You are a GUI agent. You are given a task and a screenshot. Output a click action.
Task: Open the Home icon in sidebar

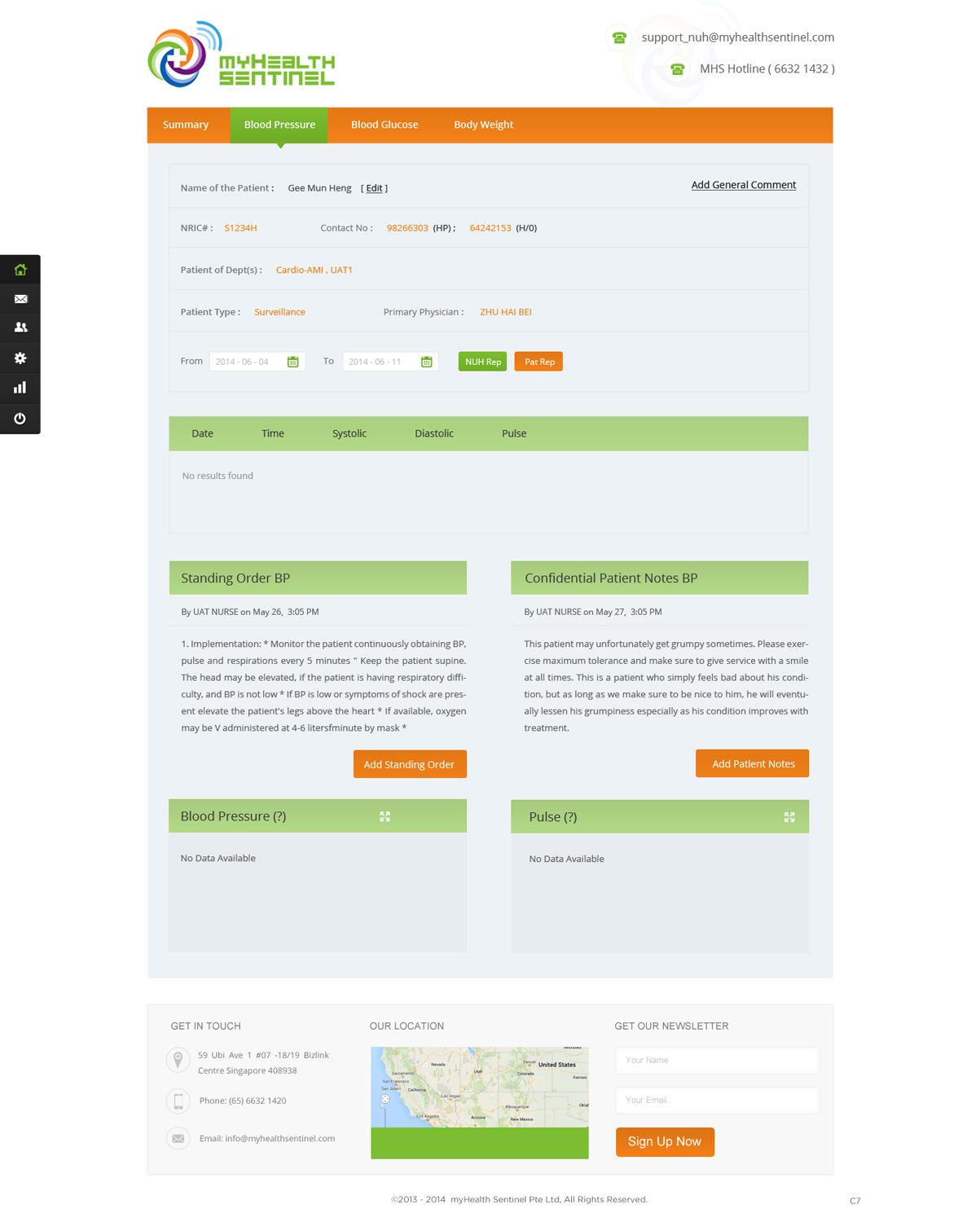(x=20, y=270)
